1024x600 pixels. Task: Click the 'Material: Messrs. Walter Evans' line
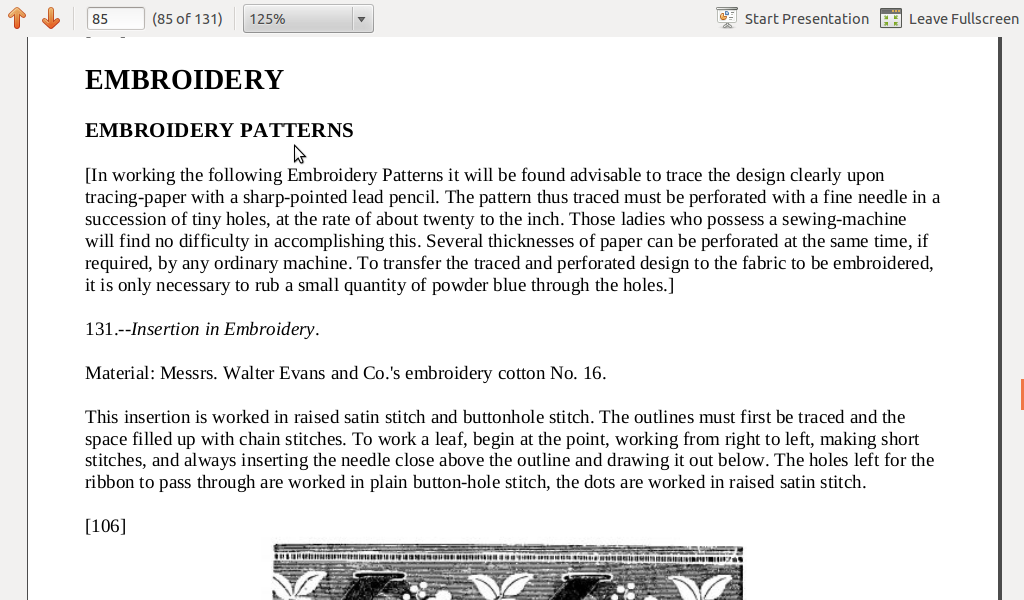pos(345,373)
